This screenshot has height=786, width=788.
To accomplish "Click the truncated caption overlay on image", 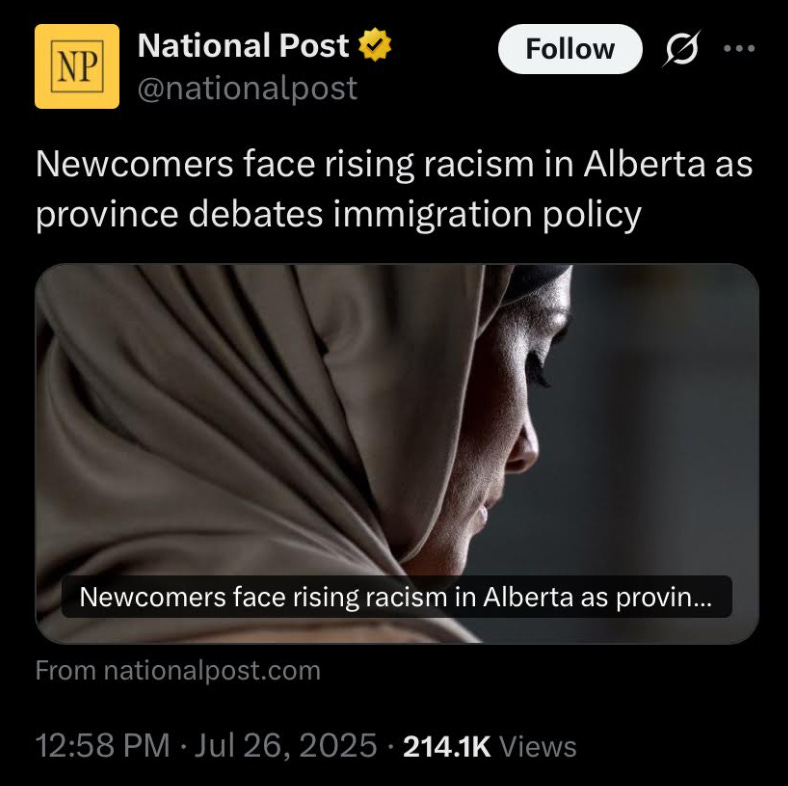I will click(x=397, y=597).
